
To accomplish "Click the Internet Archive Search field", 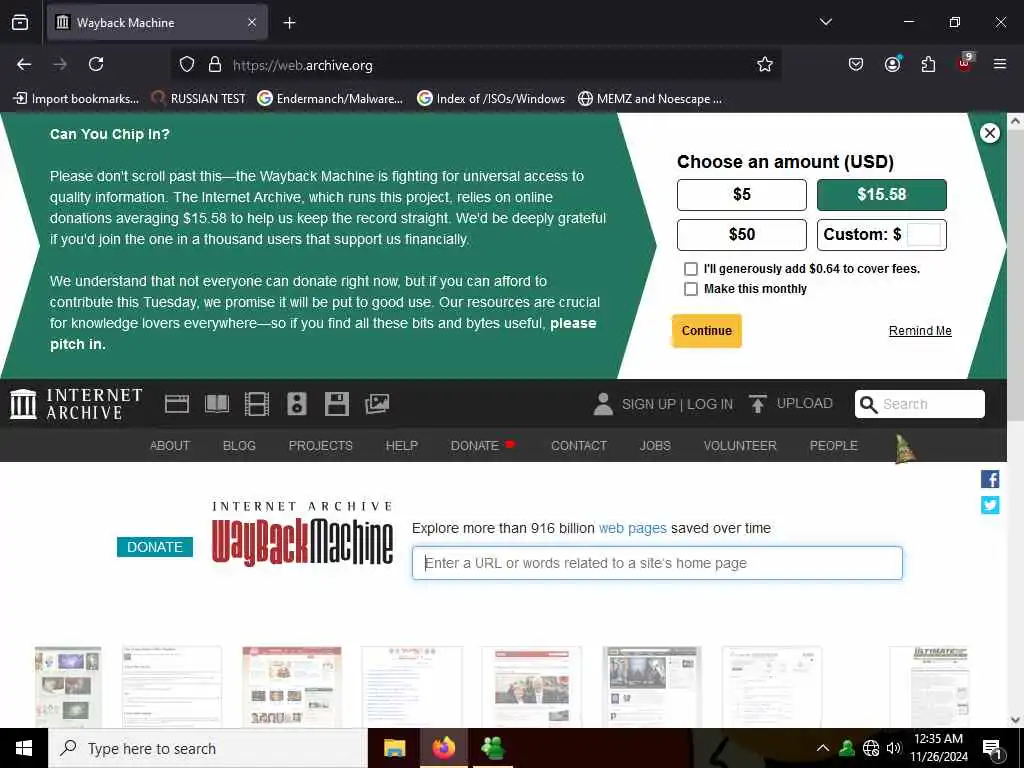I will pos(920,404).
